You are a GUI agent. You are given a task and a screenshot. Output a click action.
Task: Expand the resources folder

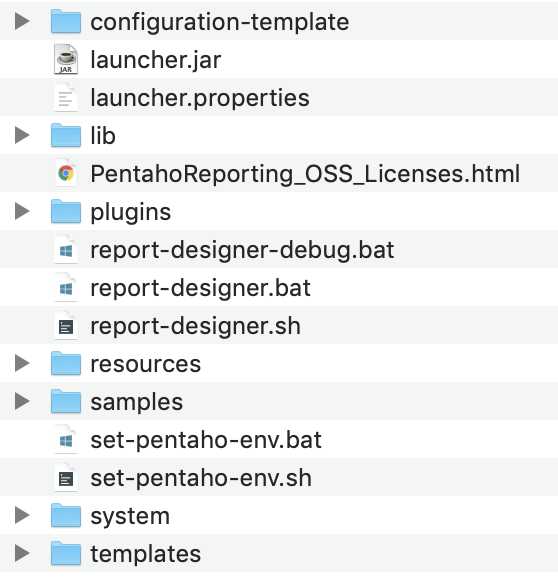pos(22,363)
